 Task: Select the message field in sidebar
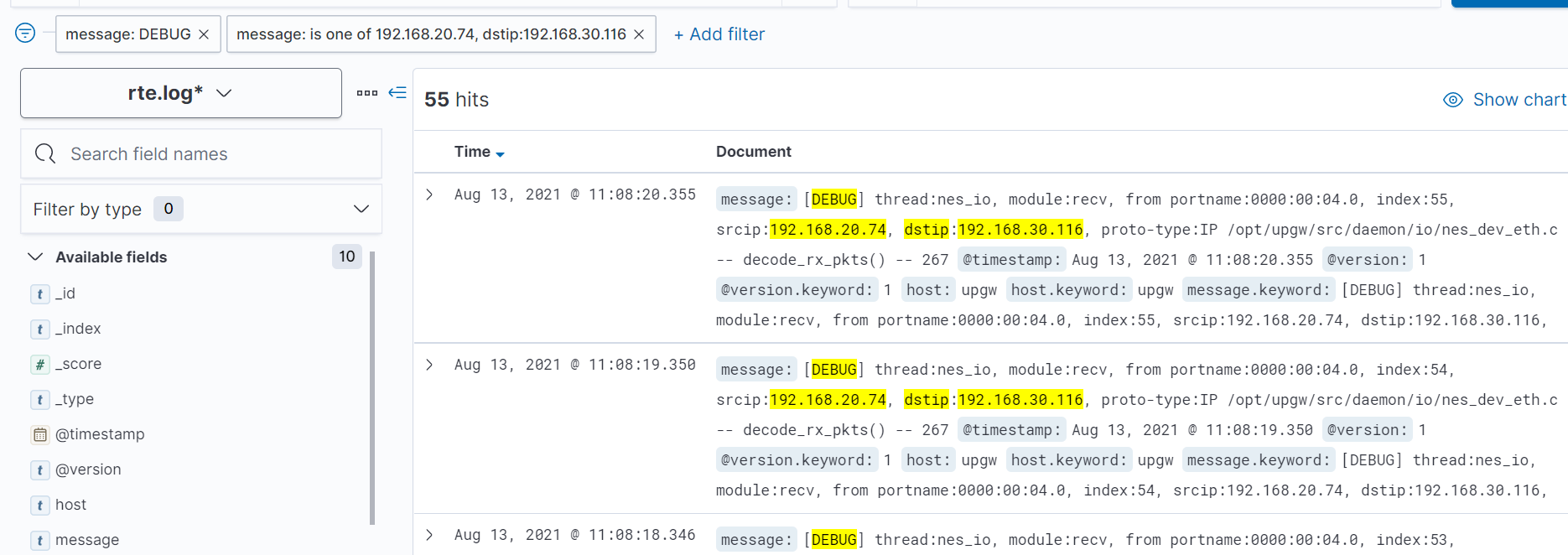87,540
